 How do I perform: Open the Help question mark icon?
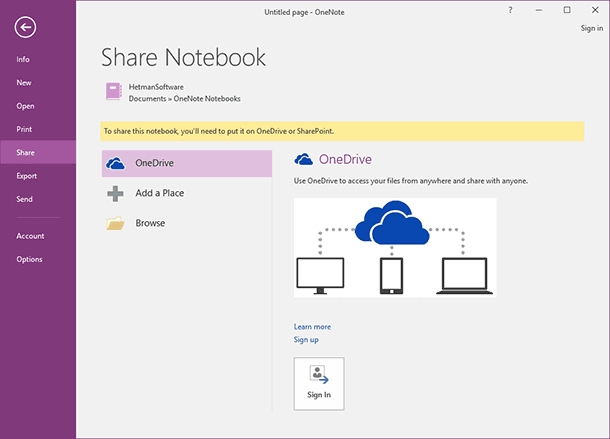[x=510, y=11]
